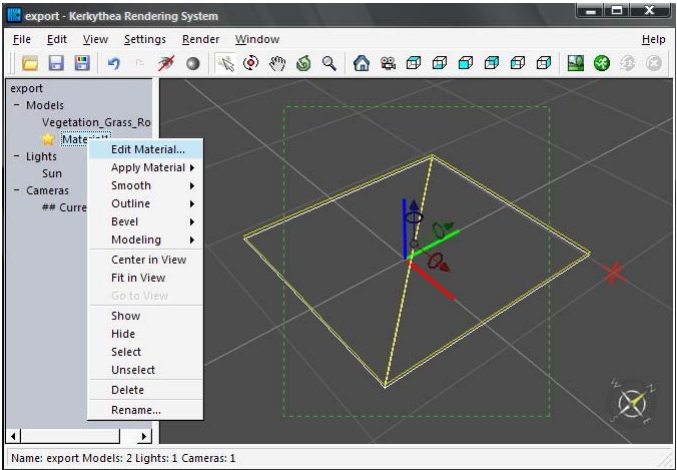Open the File menu
This screenshot has height=470, width=677.
(22, 39)
